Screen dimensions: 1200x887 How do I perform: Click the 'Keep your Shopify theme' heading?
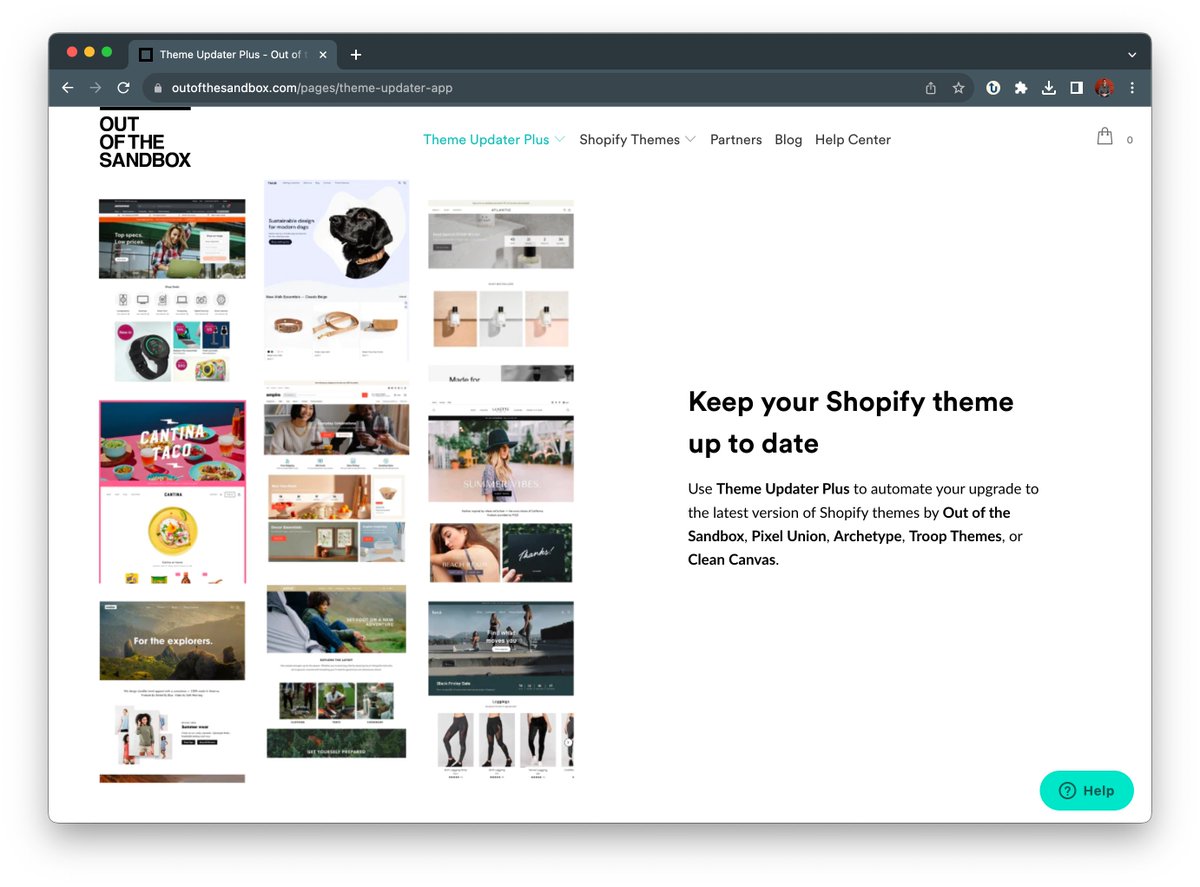point(851,422)
